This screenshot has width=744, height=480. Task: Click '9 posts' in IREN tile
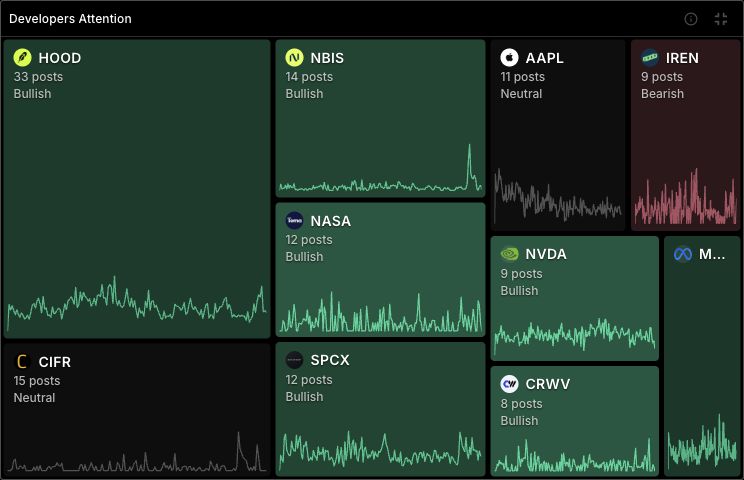[662, 77]
